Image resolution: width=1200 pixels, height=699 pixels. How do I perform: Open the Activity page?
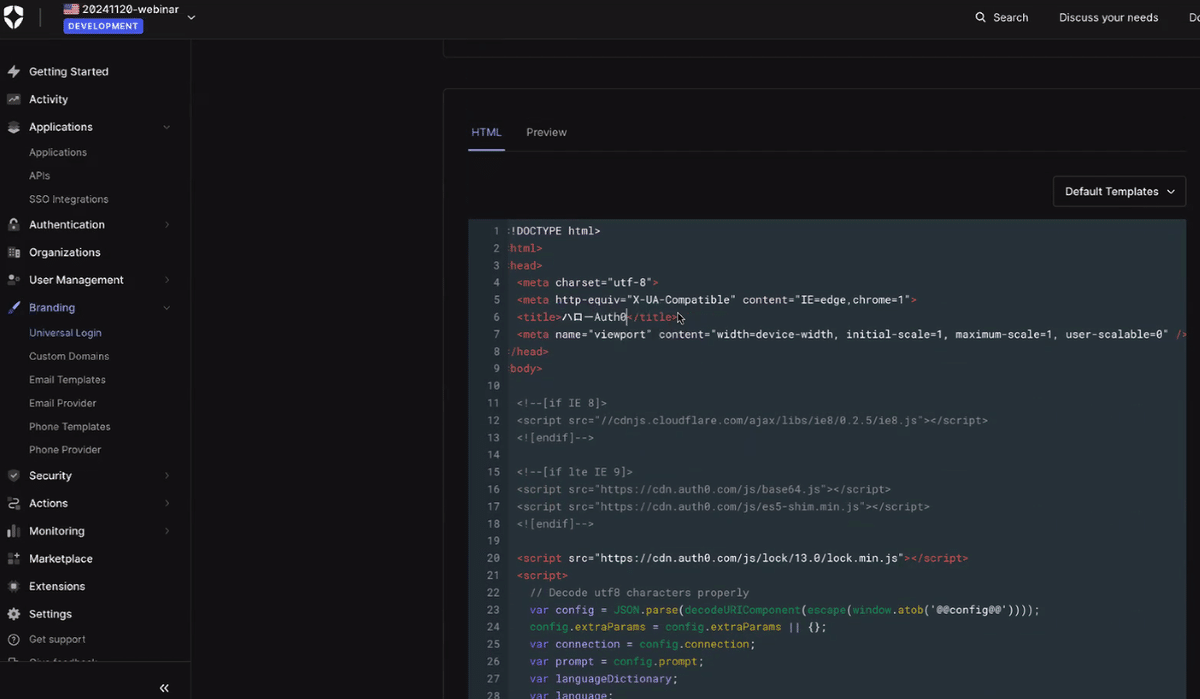tap(49, 100)
